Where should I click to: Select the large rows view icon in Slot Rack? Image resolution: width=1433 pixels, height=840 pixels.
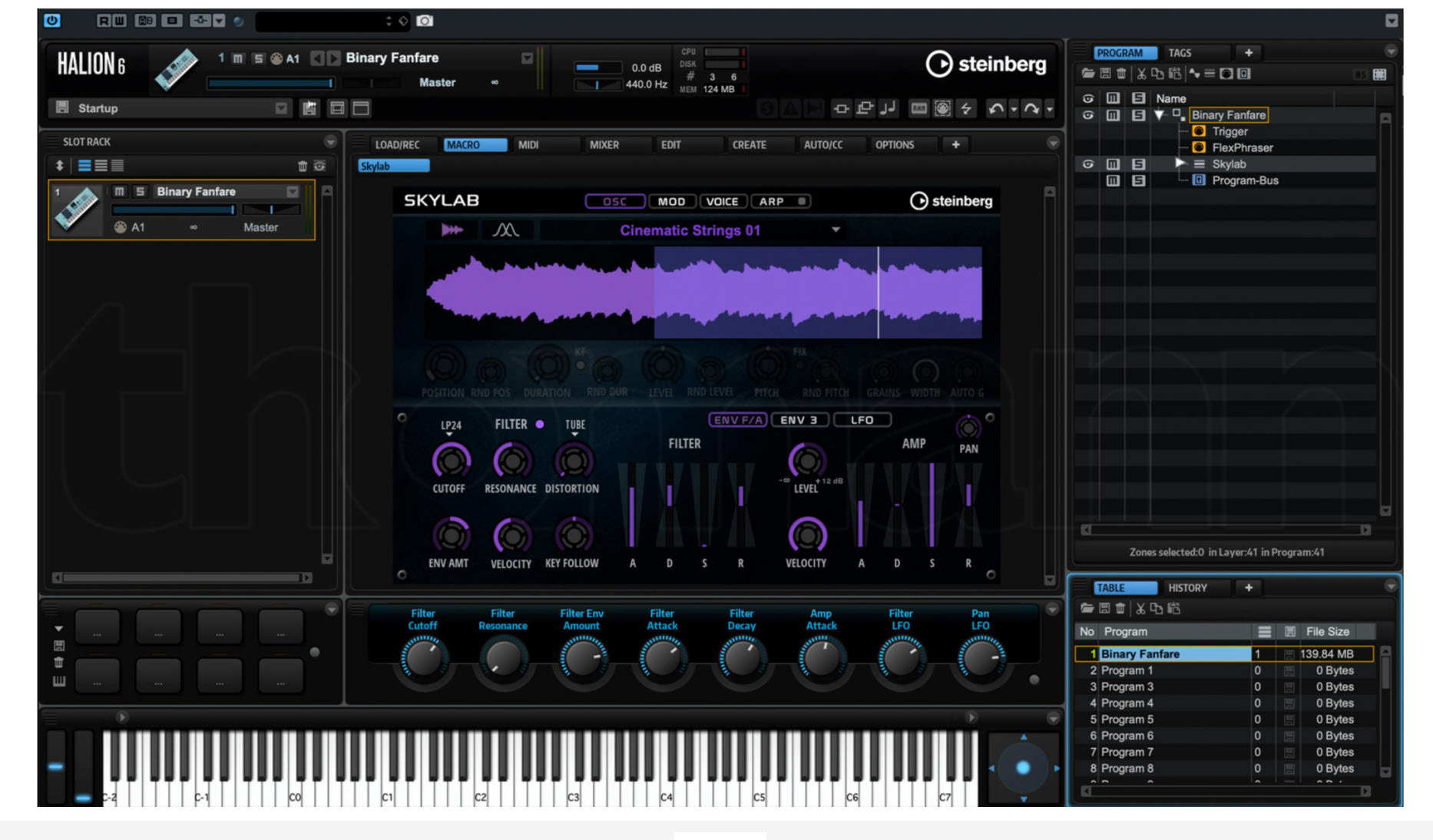84,166
